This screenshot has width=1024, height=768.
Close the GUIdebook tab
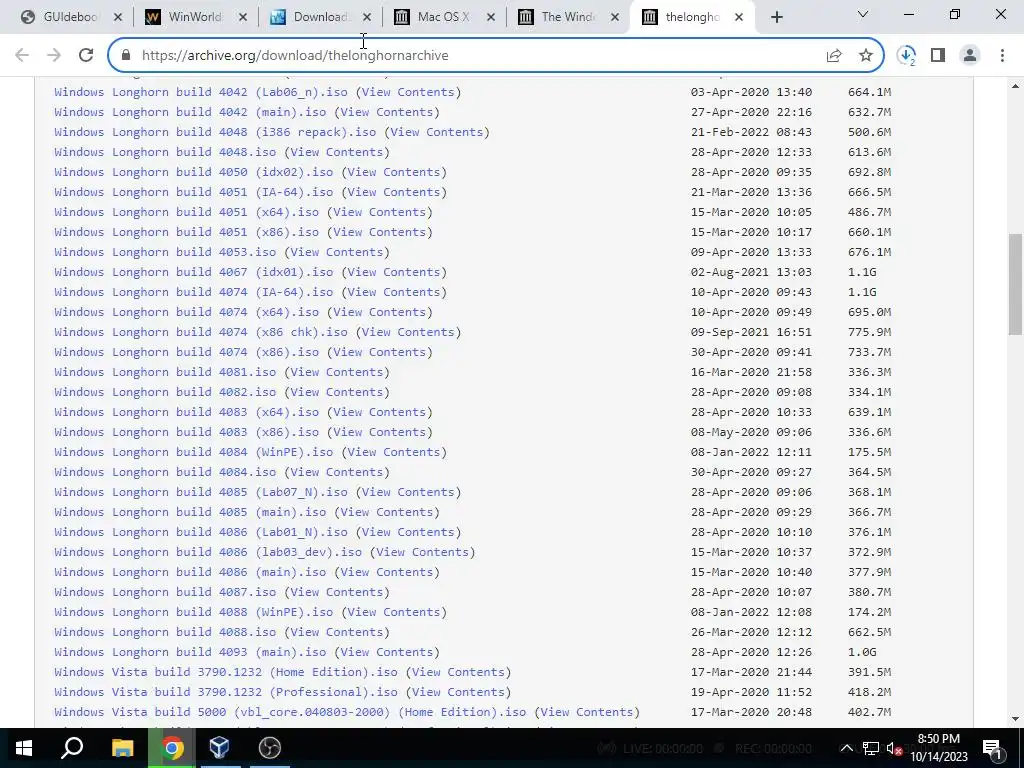tap(118, 18)
